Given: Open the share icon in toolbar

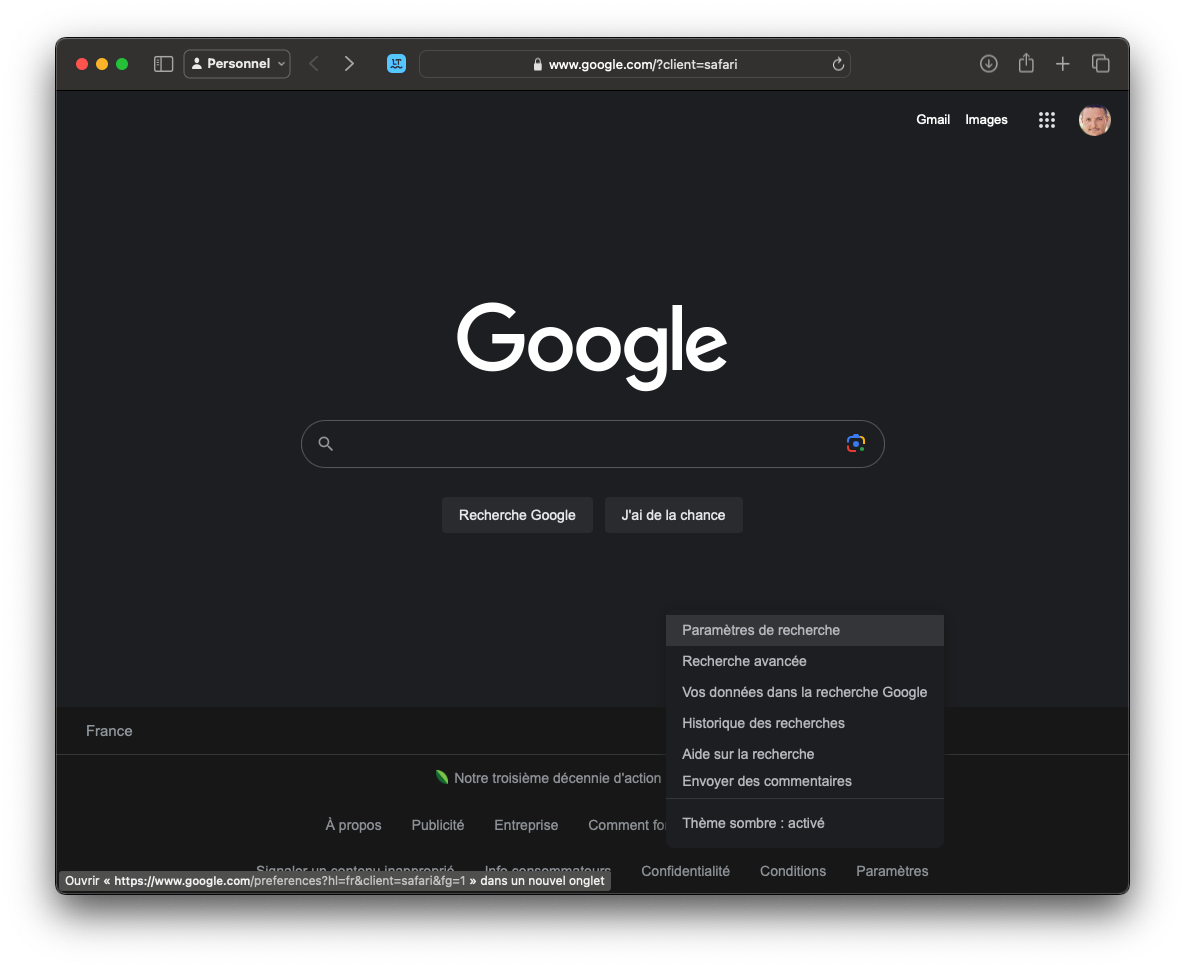Looking at the screenshot, I should point(1026,63).
